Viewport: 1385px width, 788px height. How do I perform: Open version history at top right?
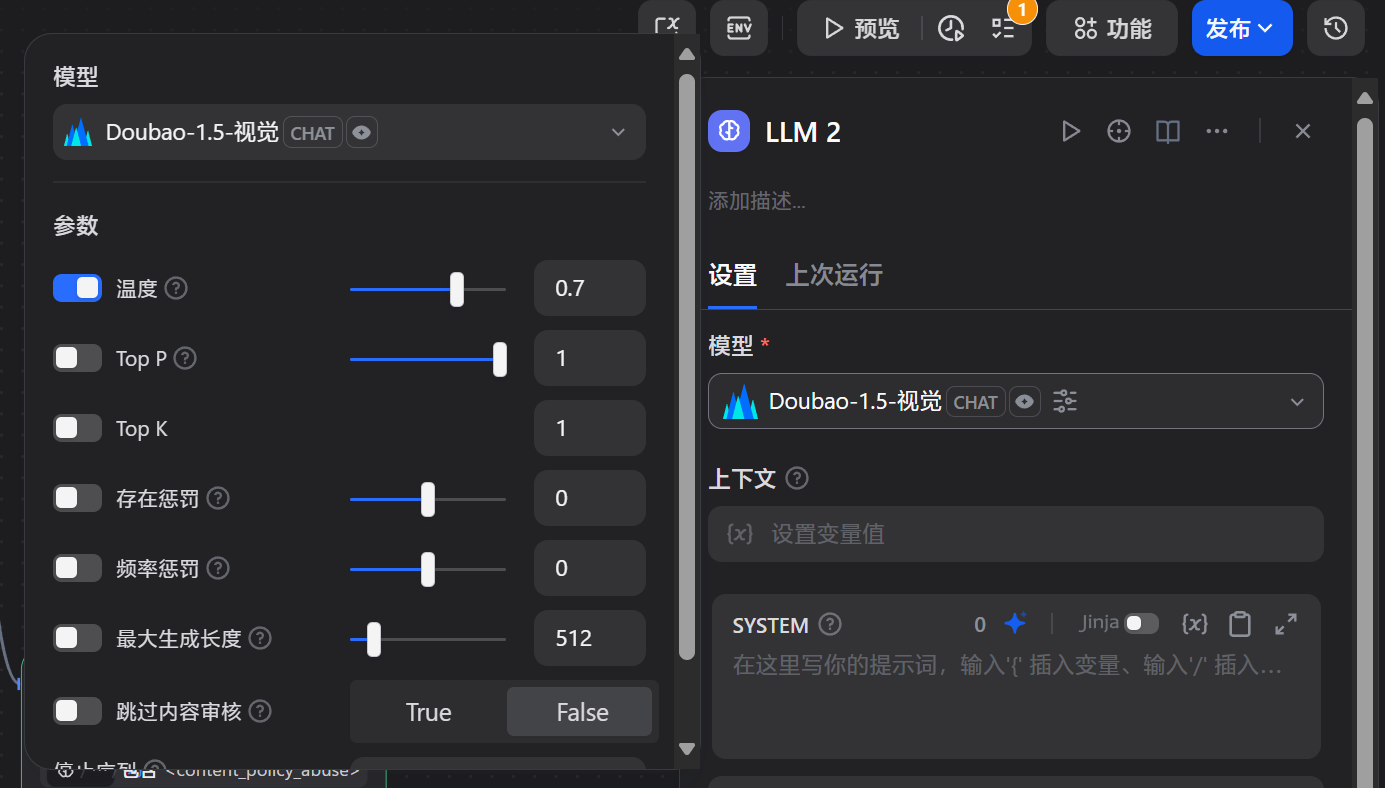tap(1336, 28)
